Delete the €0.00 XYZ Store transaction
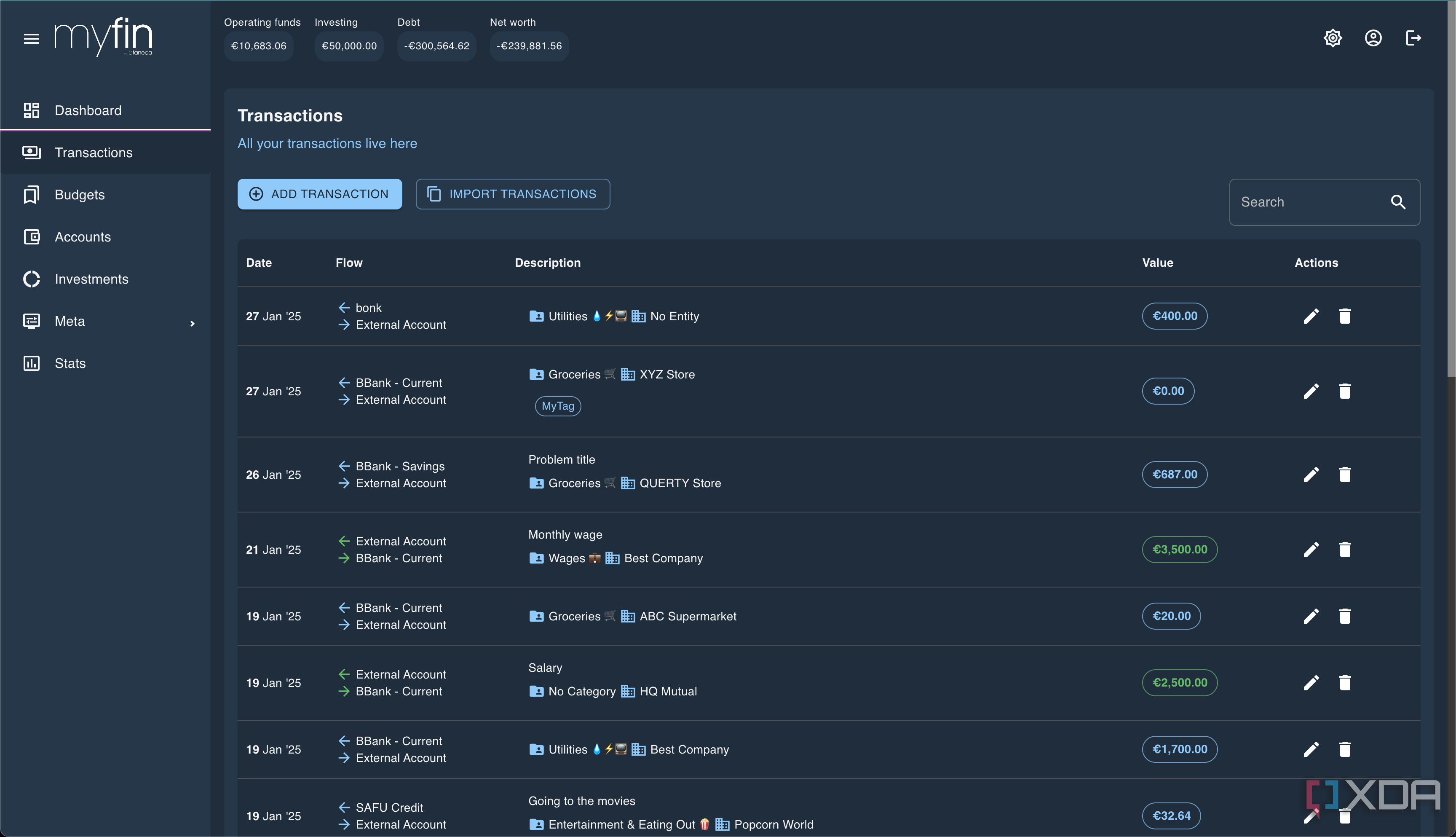 pyautogui.click(x=1344, y=391)
